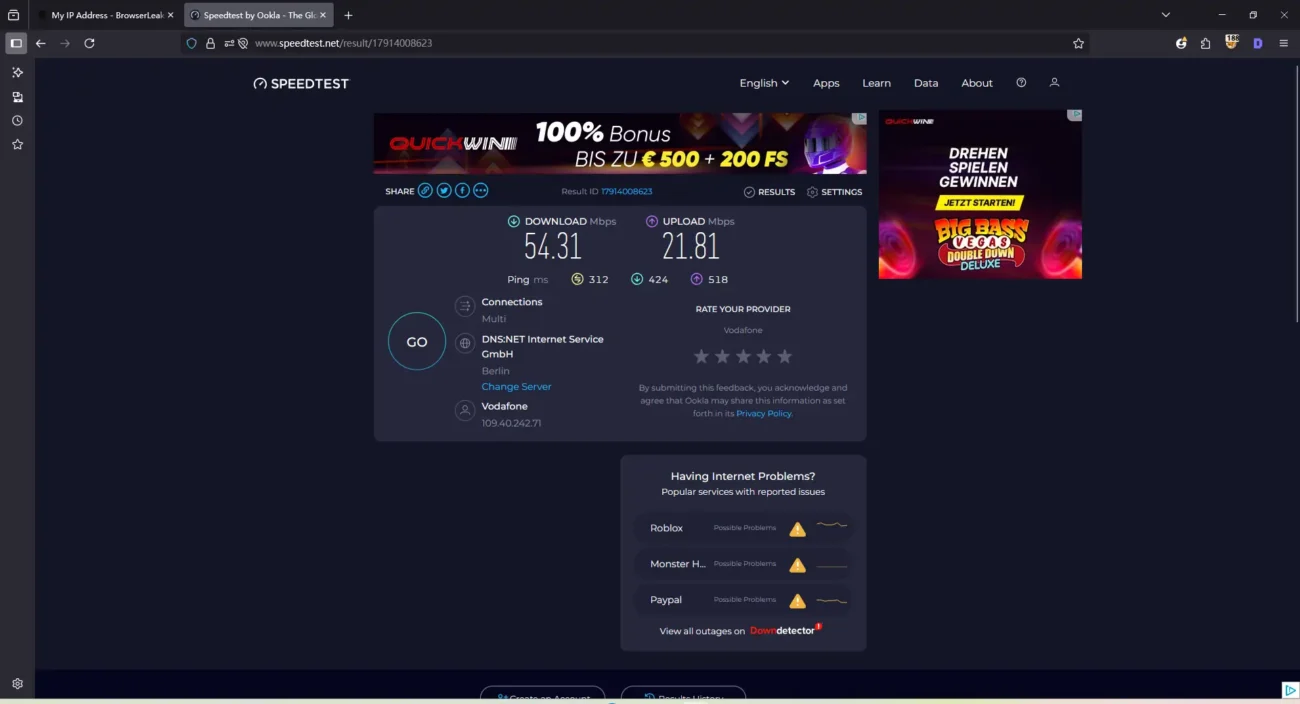
Task: Expand the English language dropdown
Action: [x=764, y=83]
